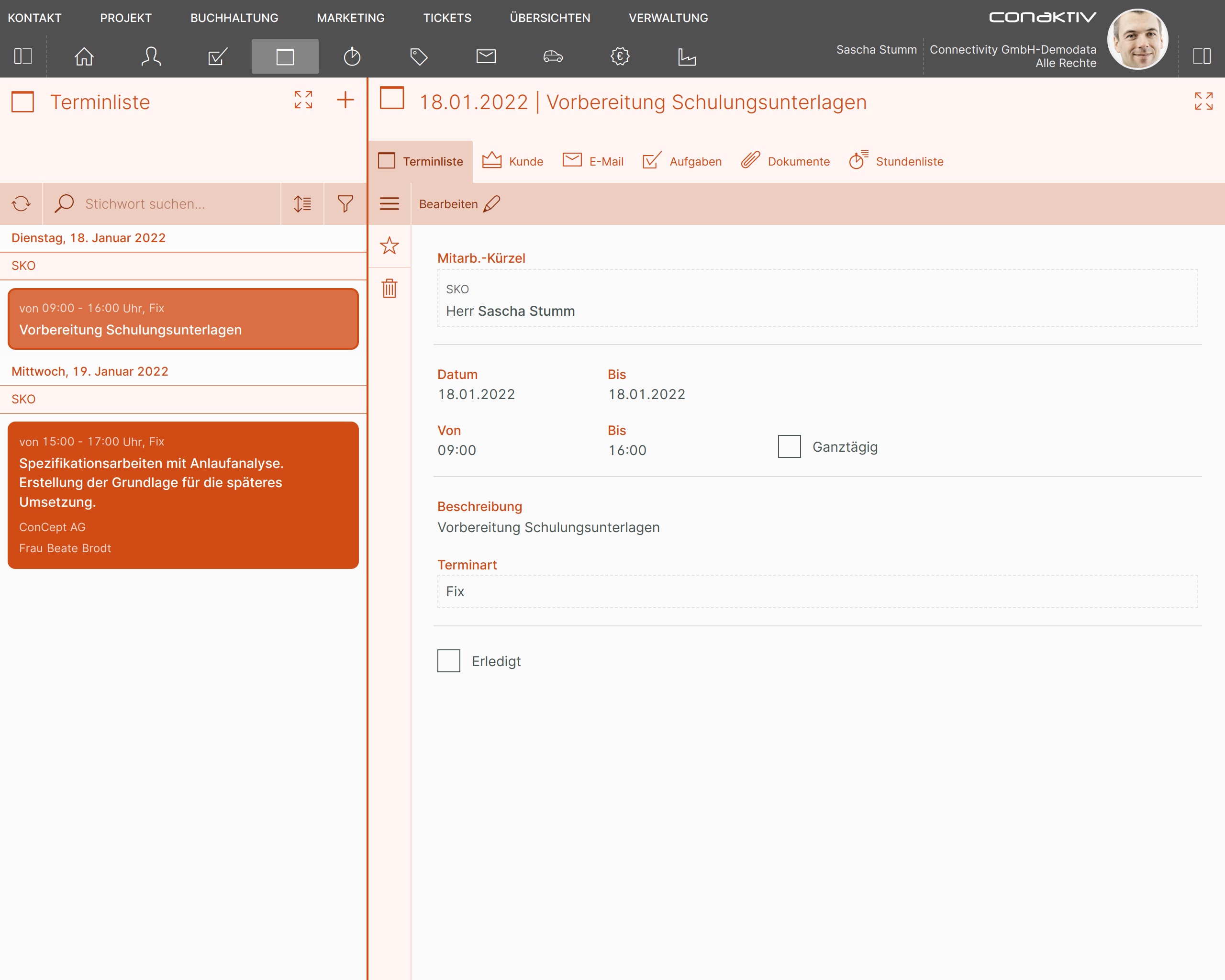Open the chart statistics icon
This screenshot has height=980, width=1225.
pyautogui.click(x=687, y=56)
